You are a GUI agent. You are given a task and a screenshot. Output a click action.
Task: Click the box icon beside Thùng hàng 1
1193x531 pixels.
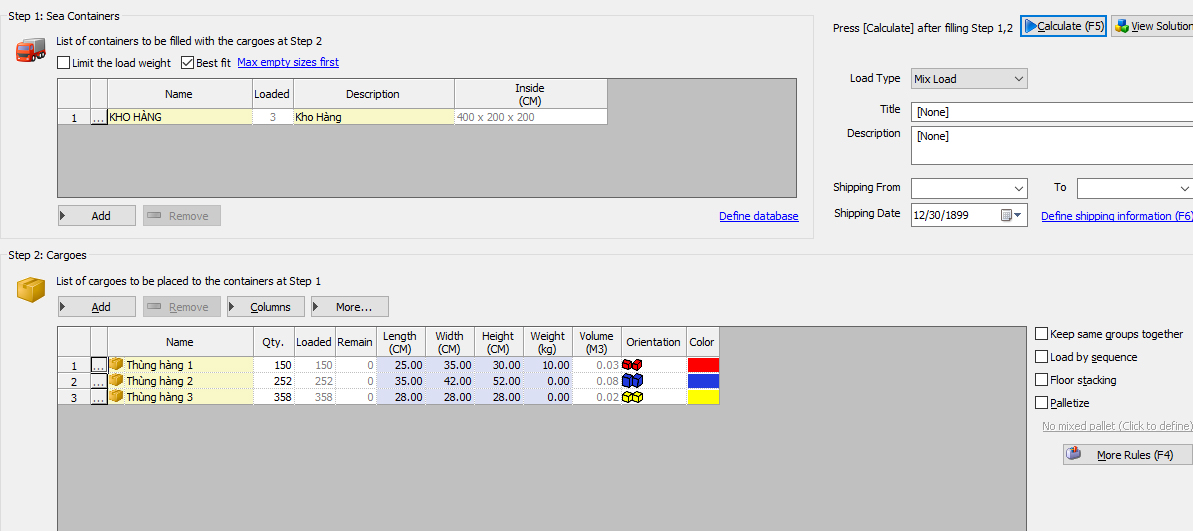click(117, 365)
